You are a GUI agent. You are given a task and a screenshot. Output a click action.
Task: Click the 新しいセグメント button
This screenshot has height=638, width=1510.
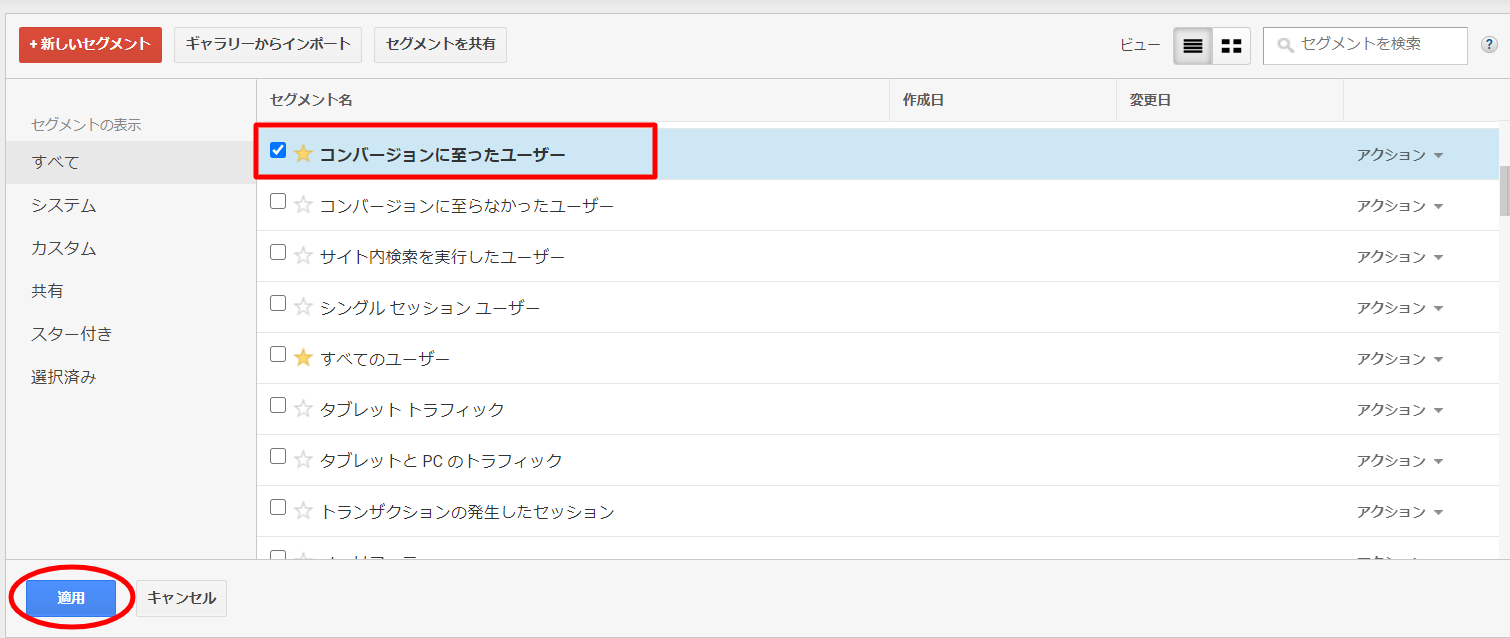[x=90, y=44]
